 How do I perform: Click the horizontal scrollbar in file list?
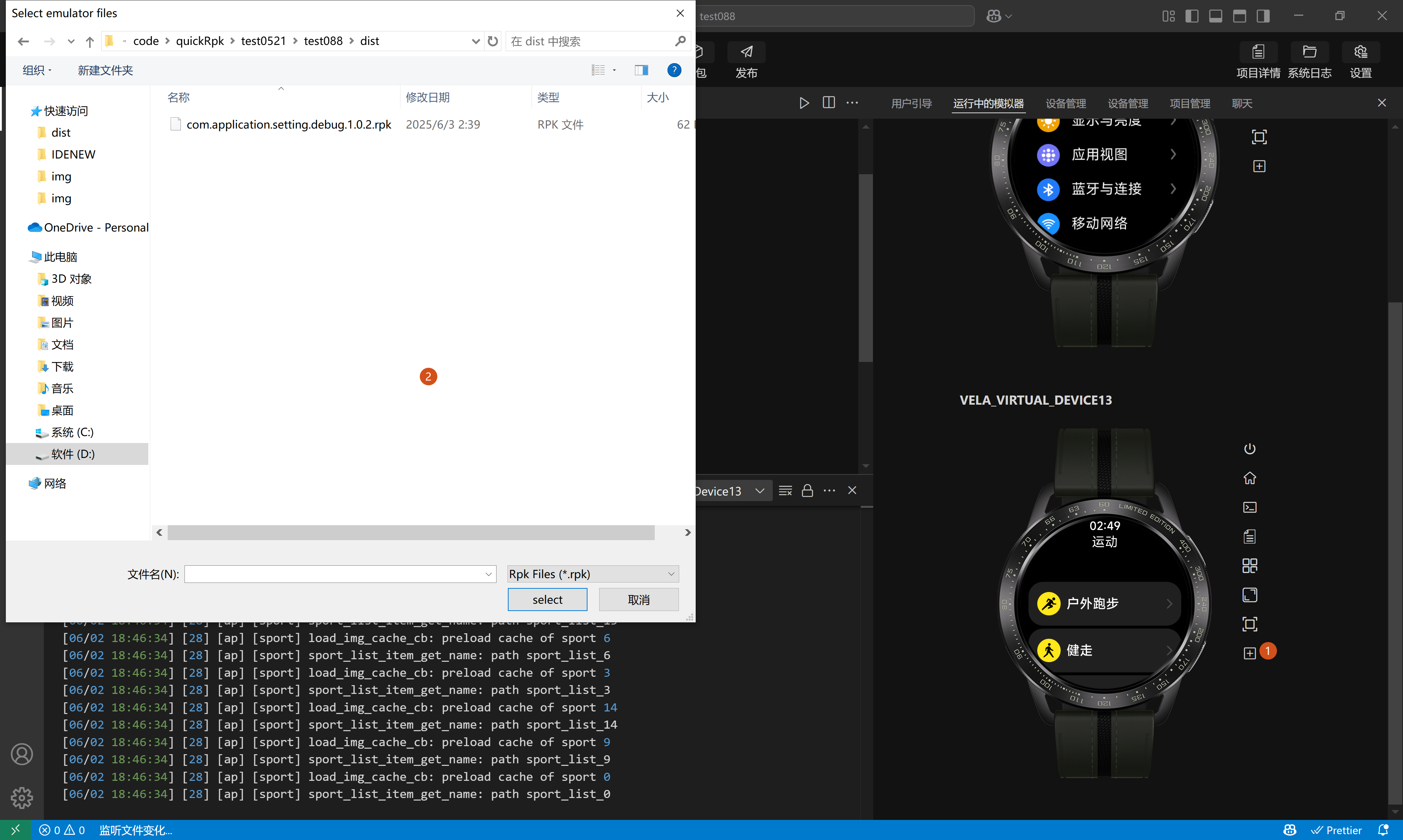411,532
